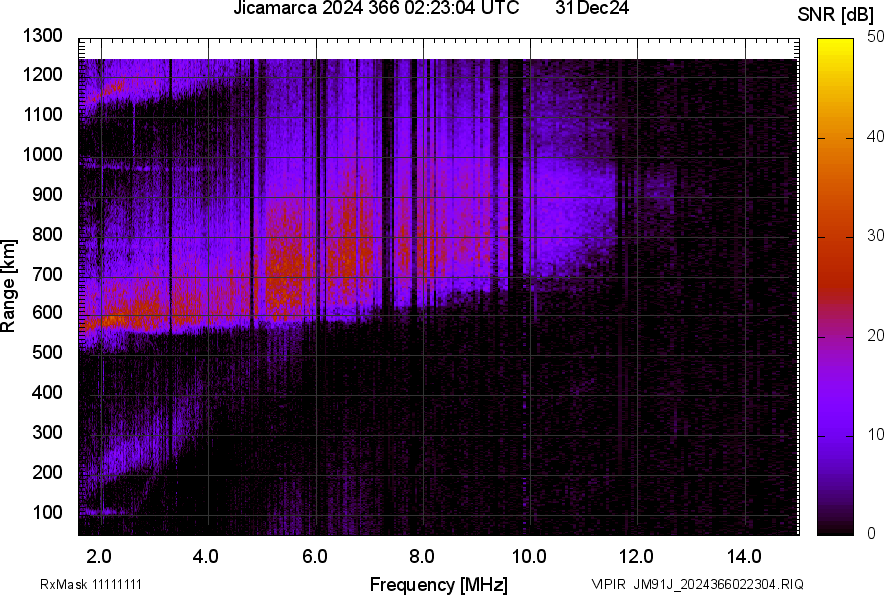Viewport: 884px width, 595px height.
Task: Click range tick label '1300'
Action: 42,36
